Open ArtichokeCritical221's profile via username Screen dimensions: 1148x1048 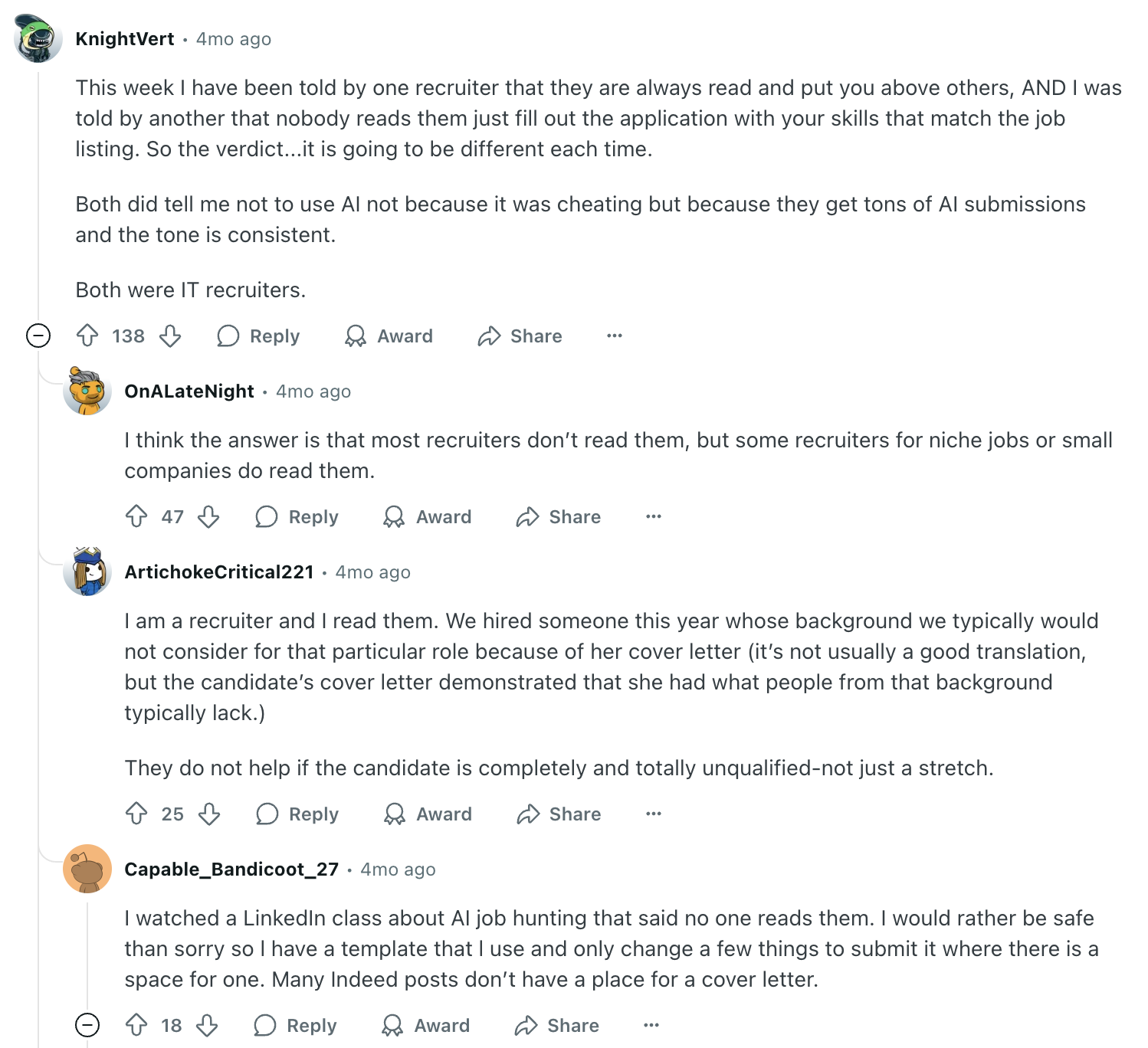click(219, 572)
